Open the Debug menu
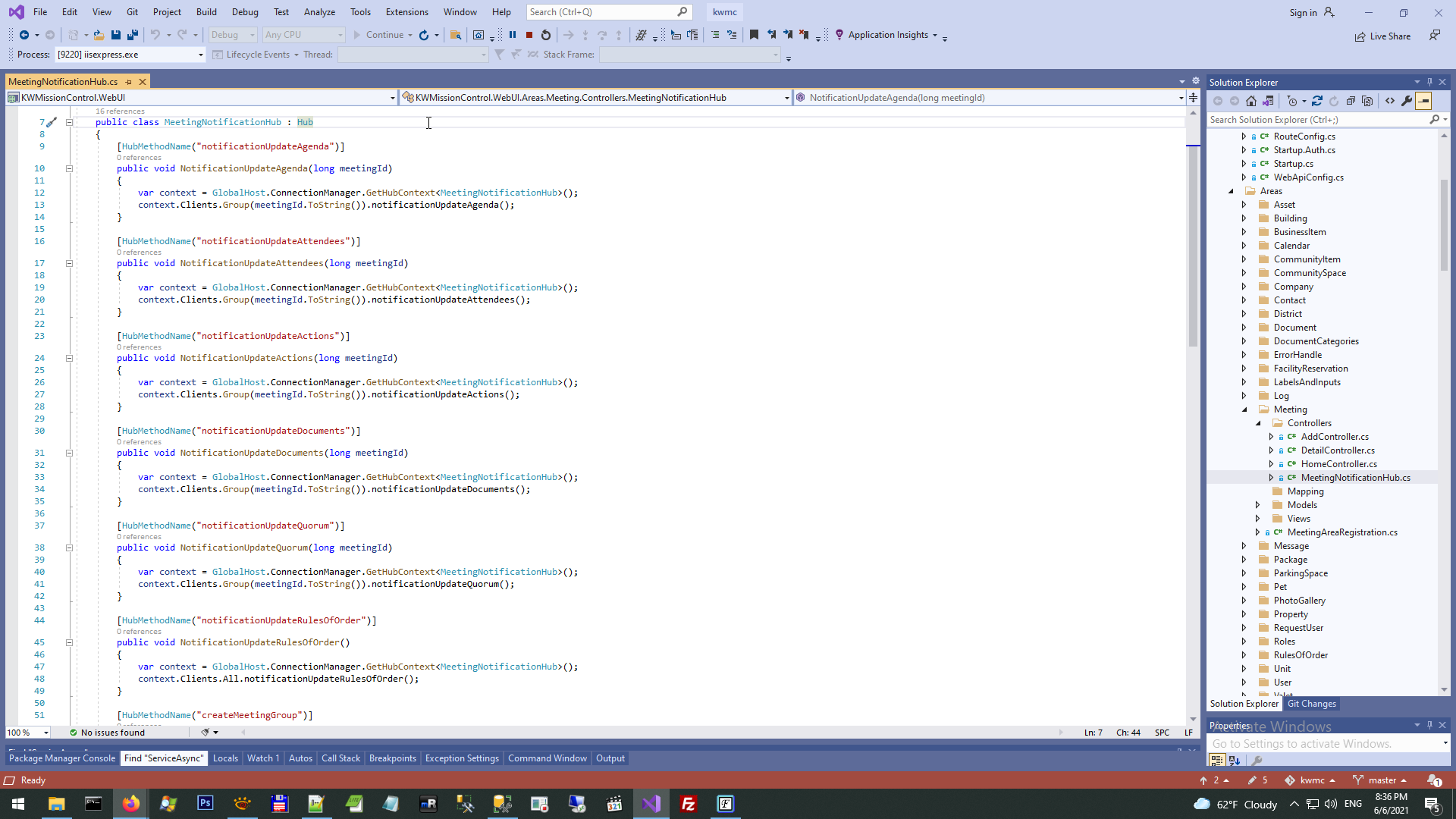1456x819 pixels. [245, 12]
